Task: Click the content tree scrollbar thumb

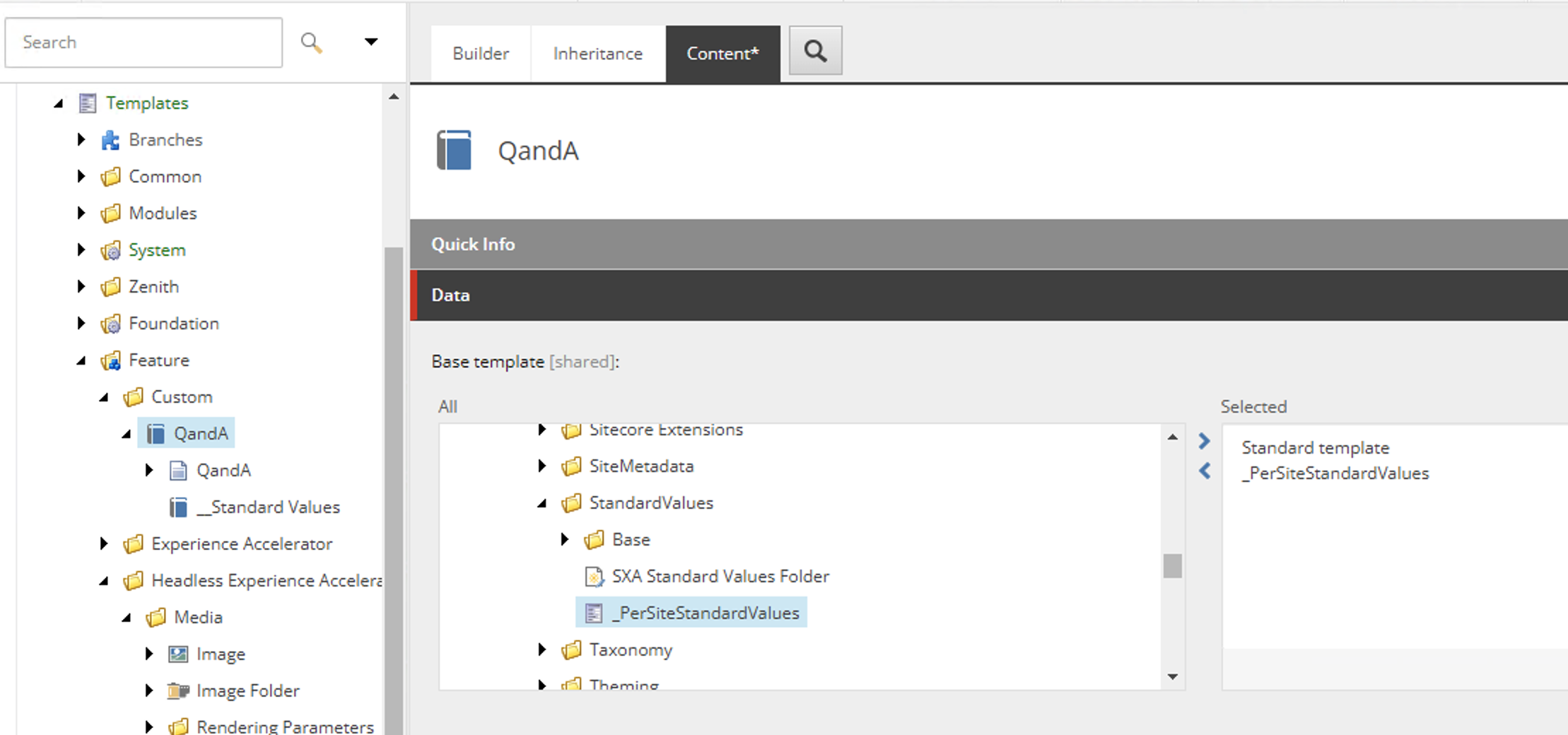Action: (x=393, y=491)
